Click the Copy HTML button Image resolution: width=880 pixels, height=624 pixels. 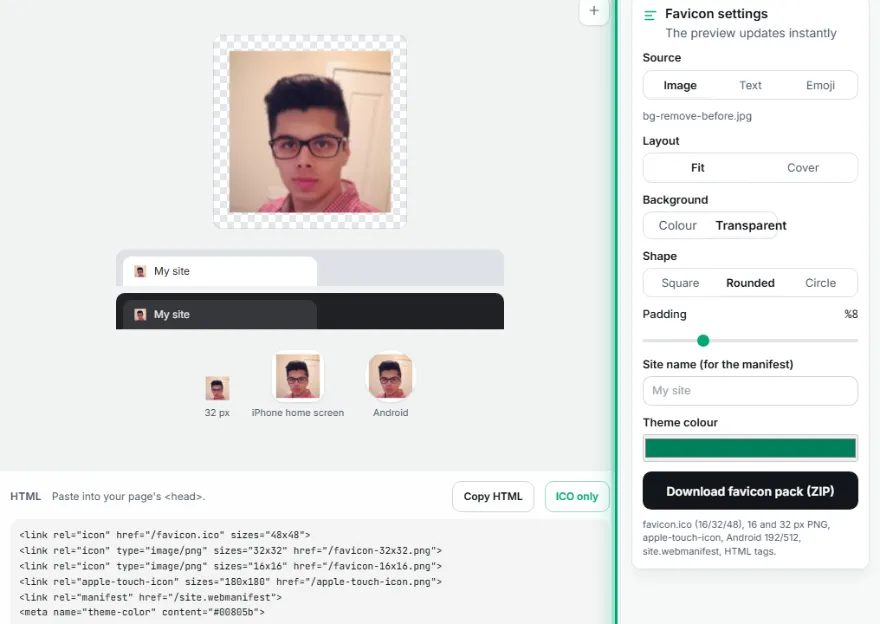[x=493, y=497]
